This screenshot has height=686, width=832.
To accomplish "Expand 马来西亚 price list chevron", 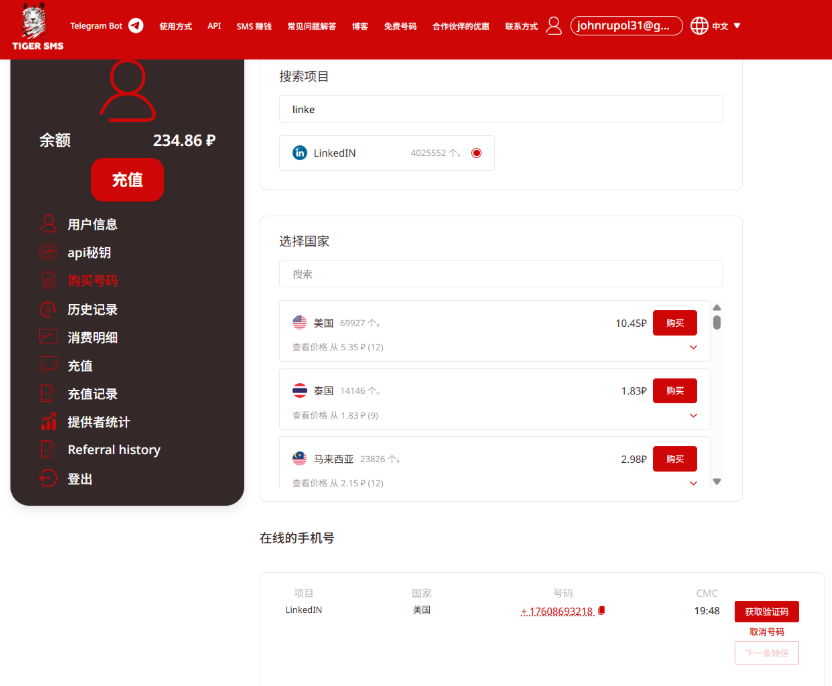I will point(693,483).
